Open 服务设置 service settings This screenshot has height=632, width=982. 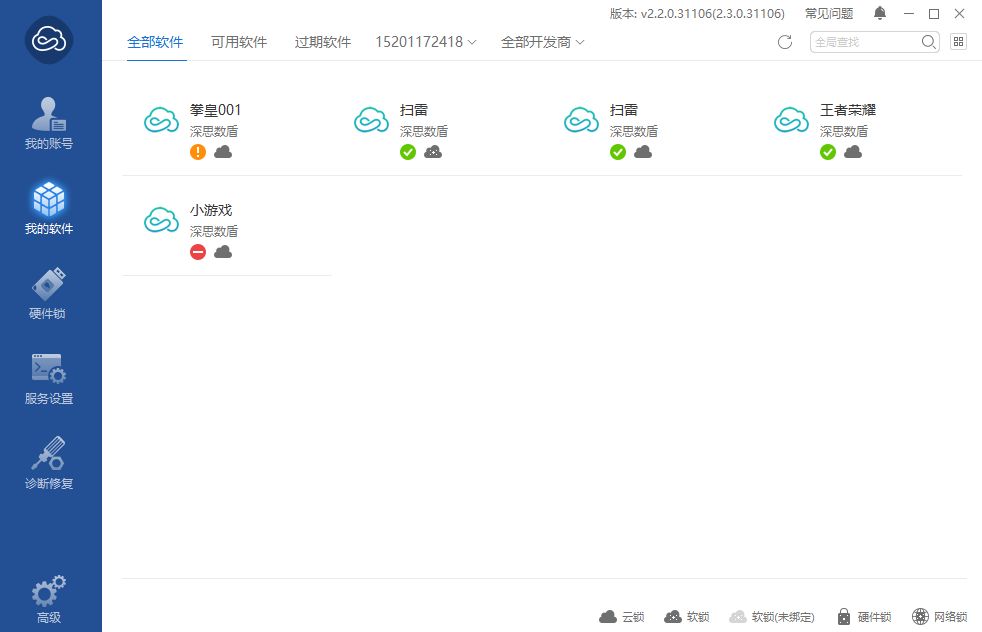click(49, 378)
